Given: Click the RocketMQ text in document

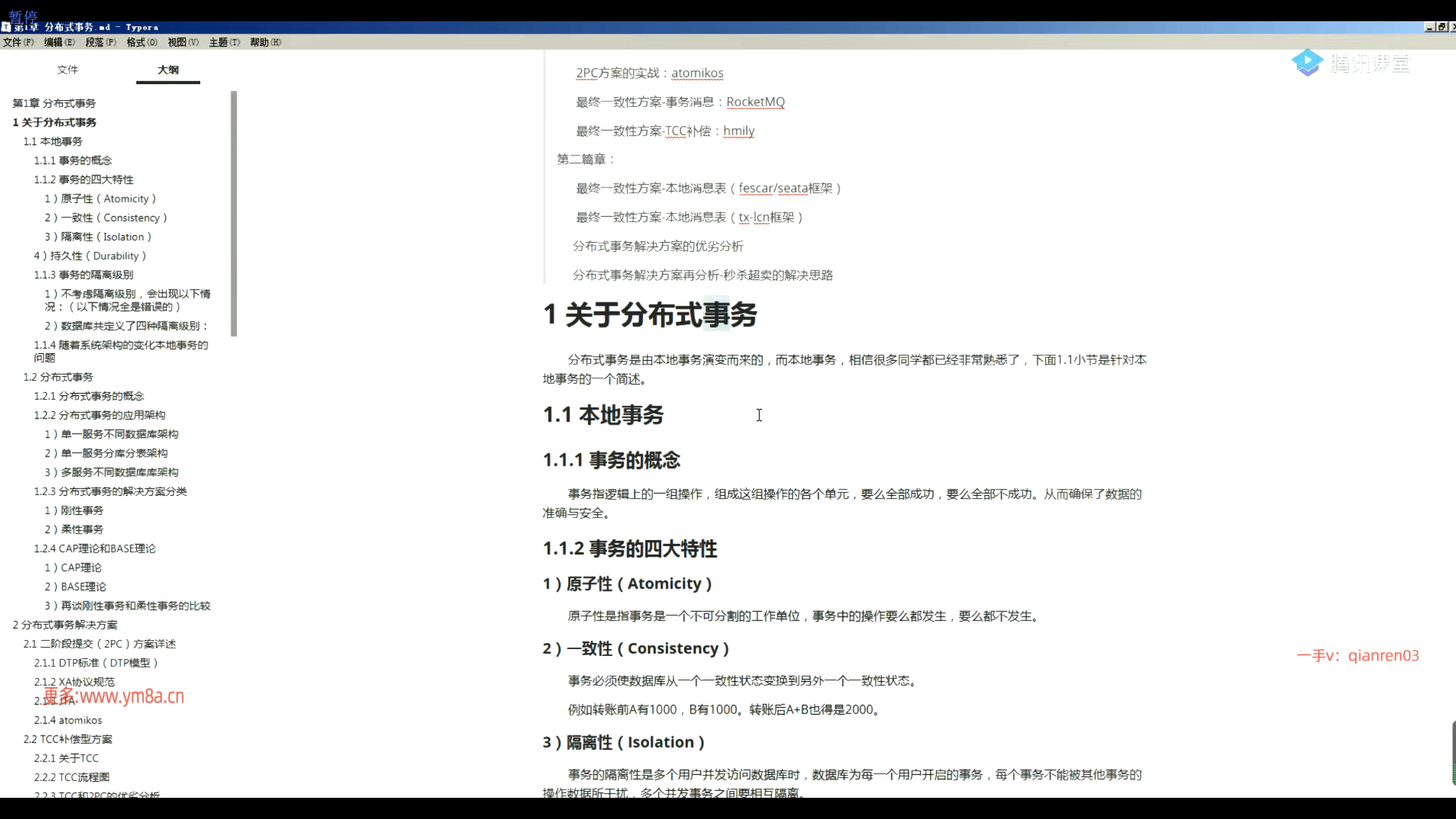Looking at the screenshot, I should tap(755, 102).
